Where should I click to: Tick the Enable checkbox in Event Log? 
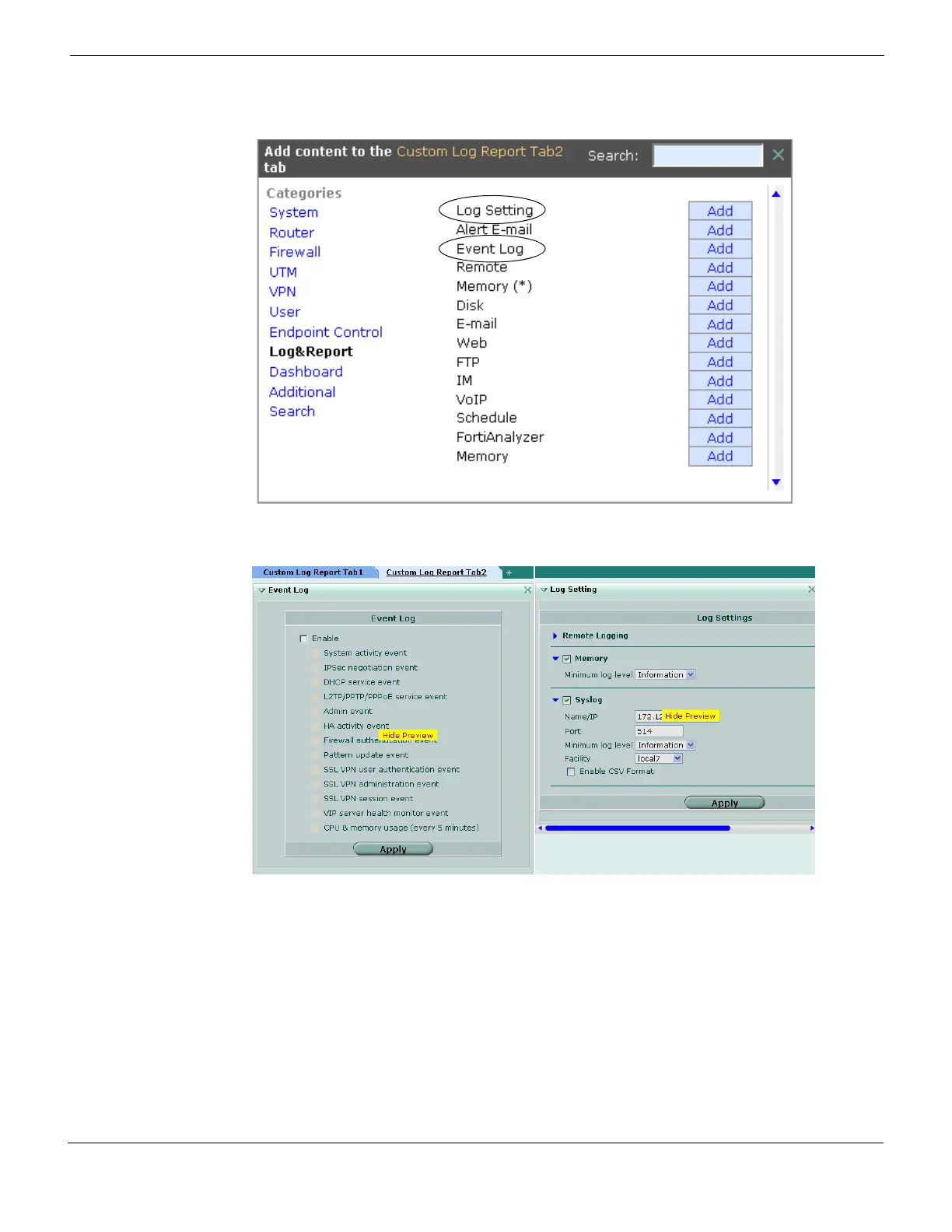(303, 639)
